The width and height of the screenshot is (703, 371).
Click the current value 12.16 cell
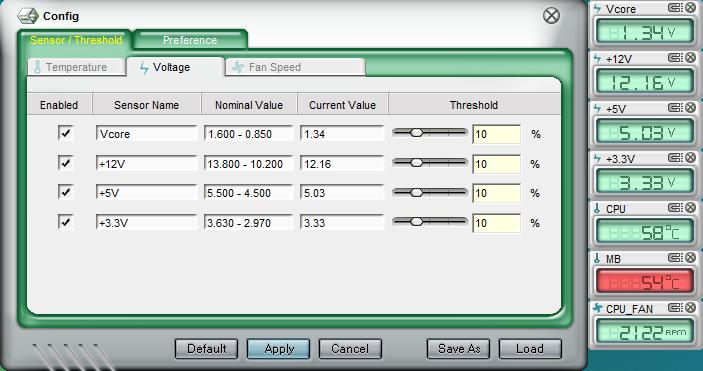[x=342, y=164]
